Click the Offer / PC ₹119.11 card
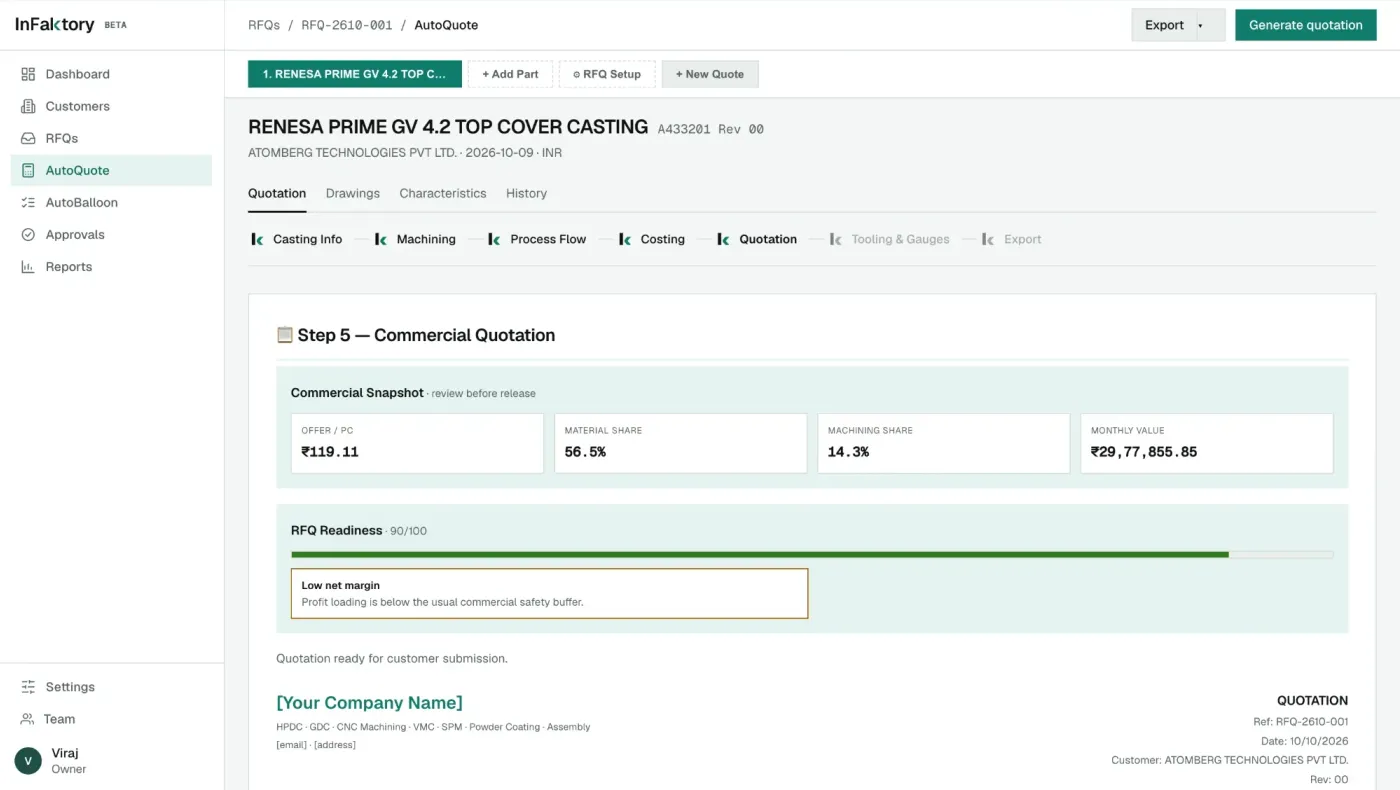 coord(417,443)
